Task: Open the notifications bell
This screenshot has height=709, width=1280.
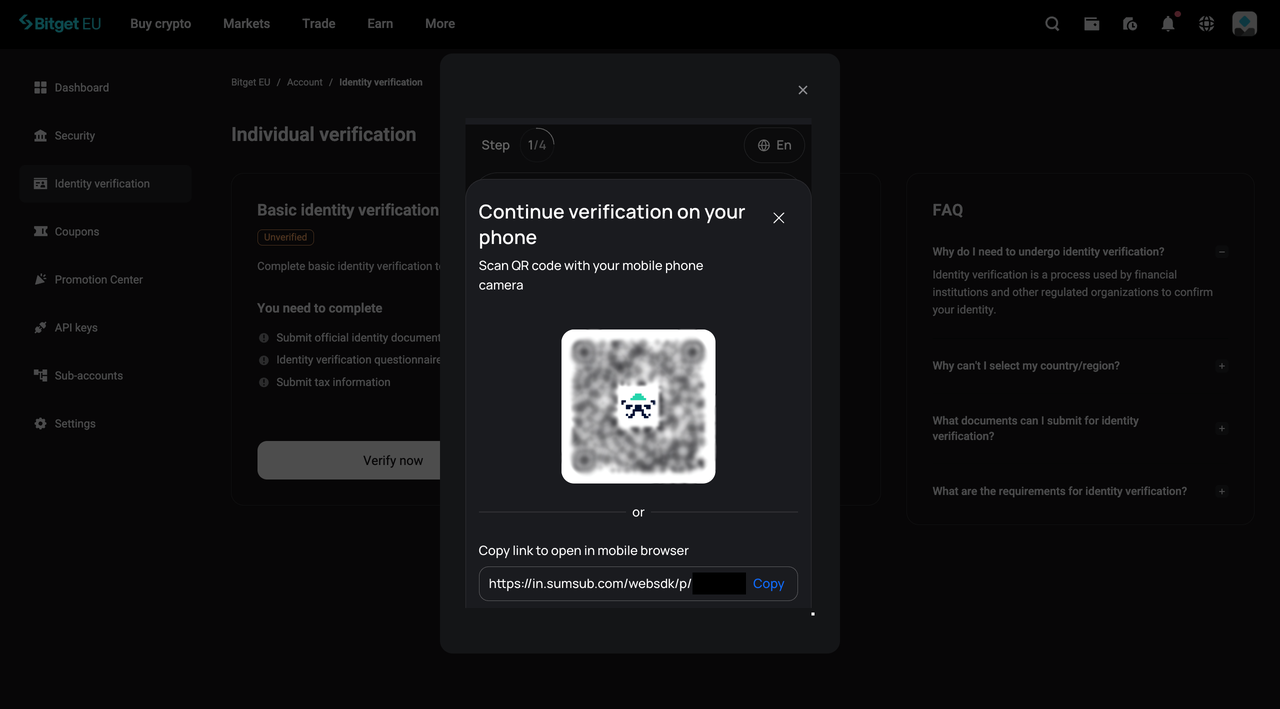Action: tap(1168, 24)
